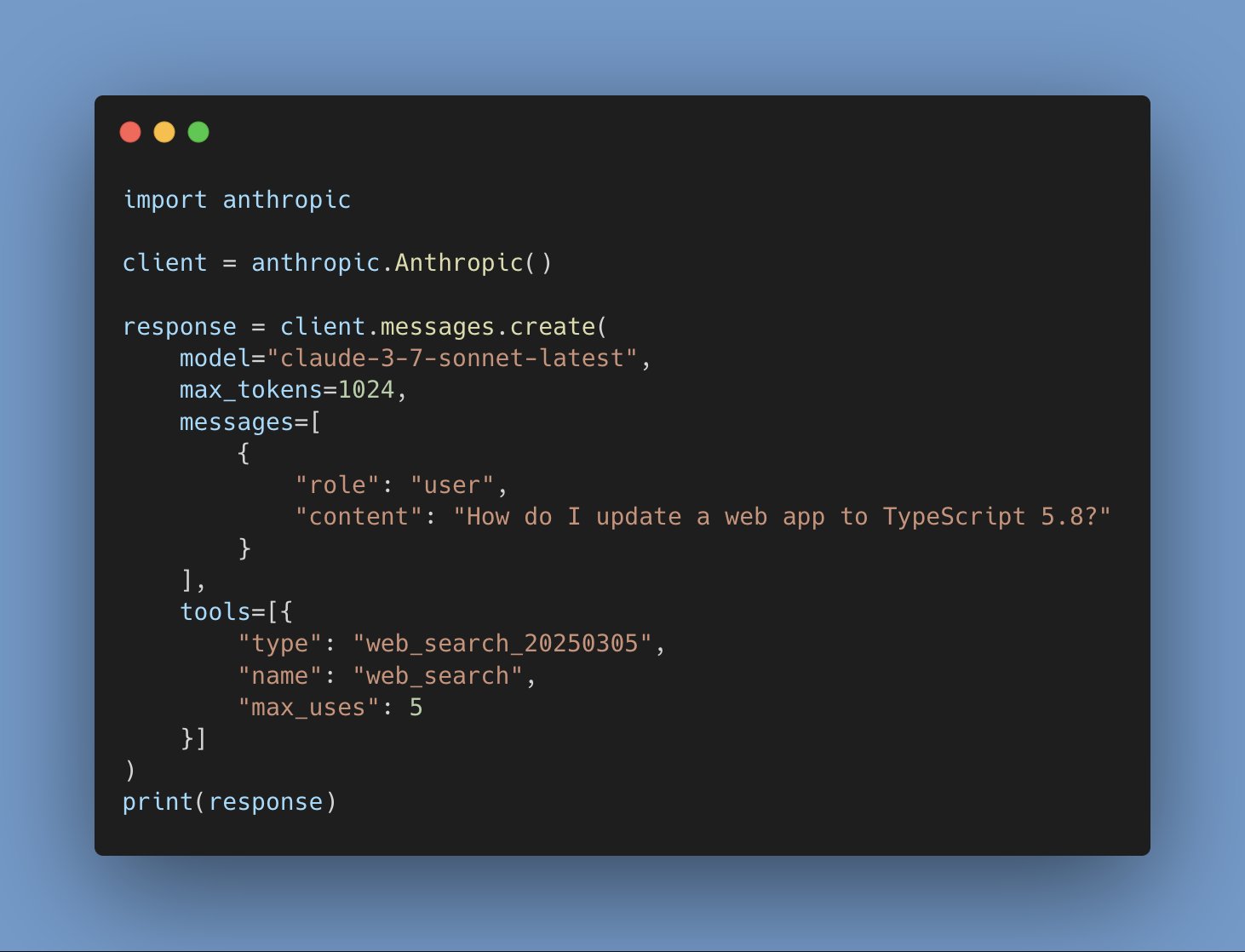Click the max_tokens value 1024

click(366, 389)
